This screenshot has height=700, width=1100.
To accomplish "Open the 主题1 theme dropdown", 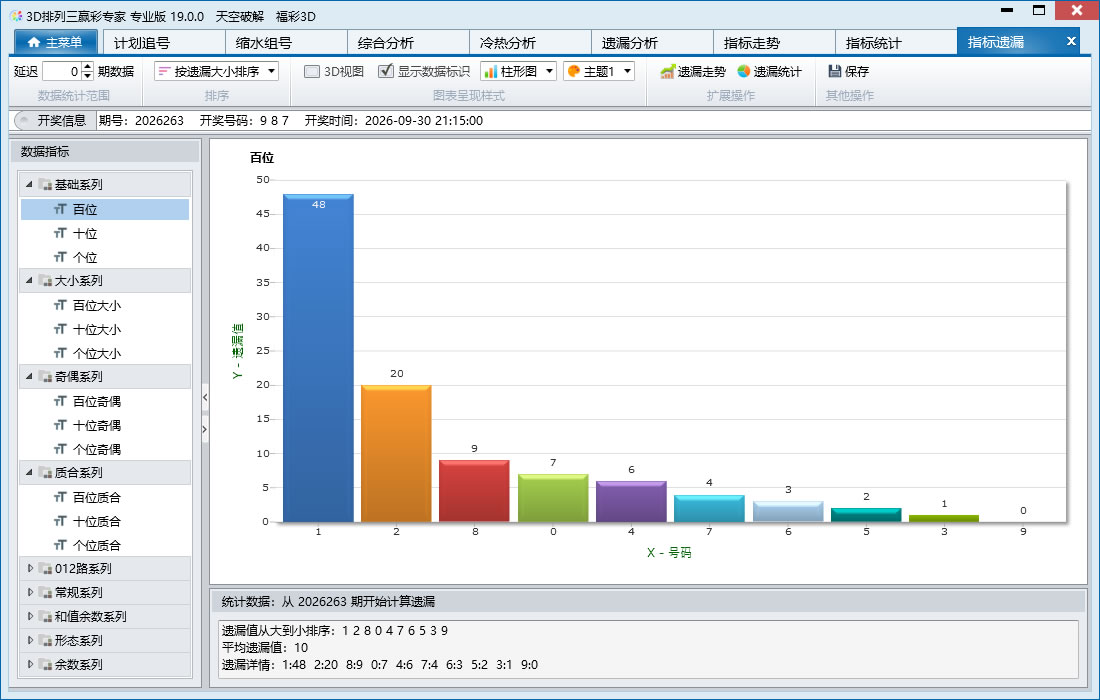I will click(599, 72).
